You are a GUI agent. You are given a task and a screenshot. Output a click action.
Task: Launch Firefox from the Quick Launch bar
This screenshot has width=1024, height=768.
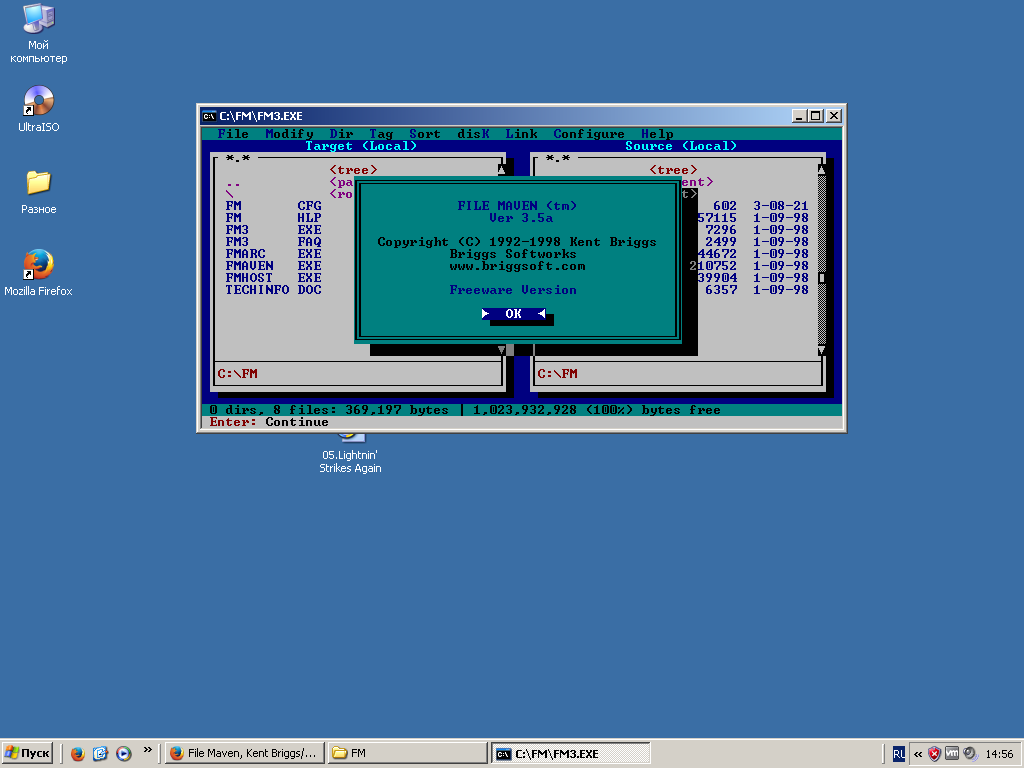point(78,754)
